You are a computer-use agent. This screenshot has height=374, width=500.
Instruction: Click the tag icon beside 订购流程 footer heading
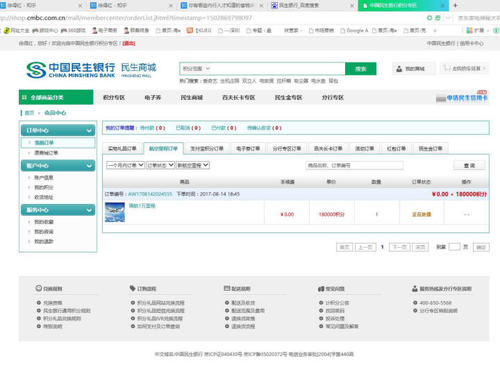[x=133, y=288]
